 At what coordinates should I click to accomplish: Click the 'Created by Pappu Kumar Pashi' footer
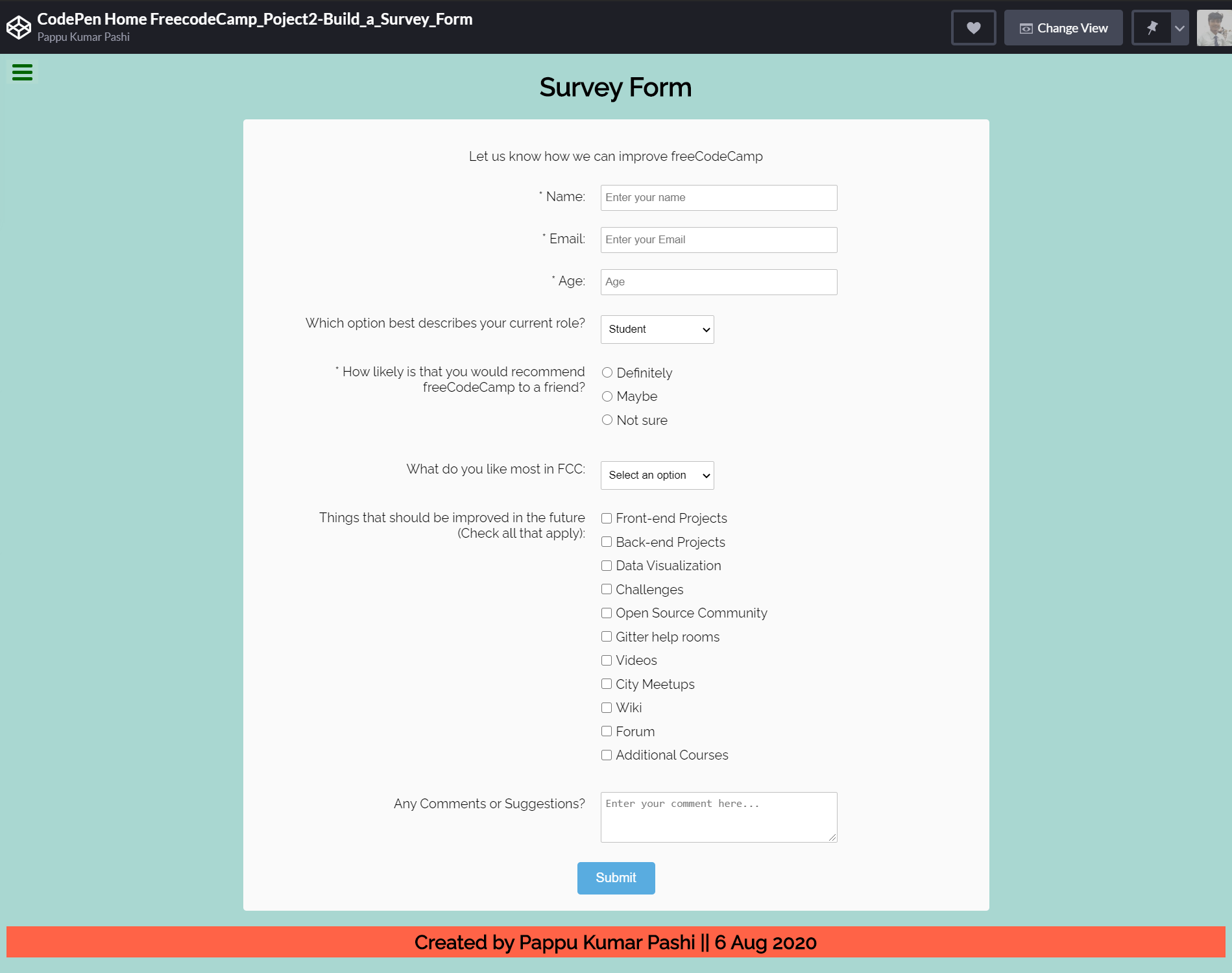point(616,942)
